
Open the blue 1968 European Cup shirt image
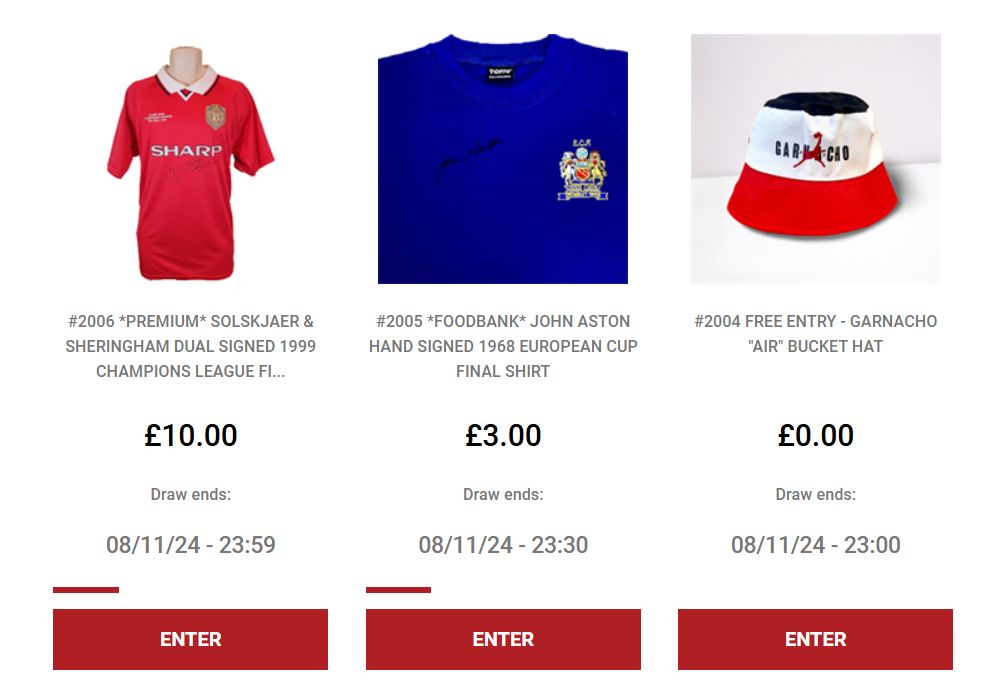pyautogui.click(x=503, y=159)
